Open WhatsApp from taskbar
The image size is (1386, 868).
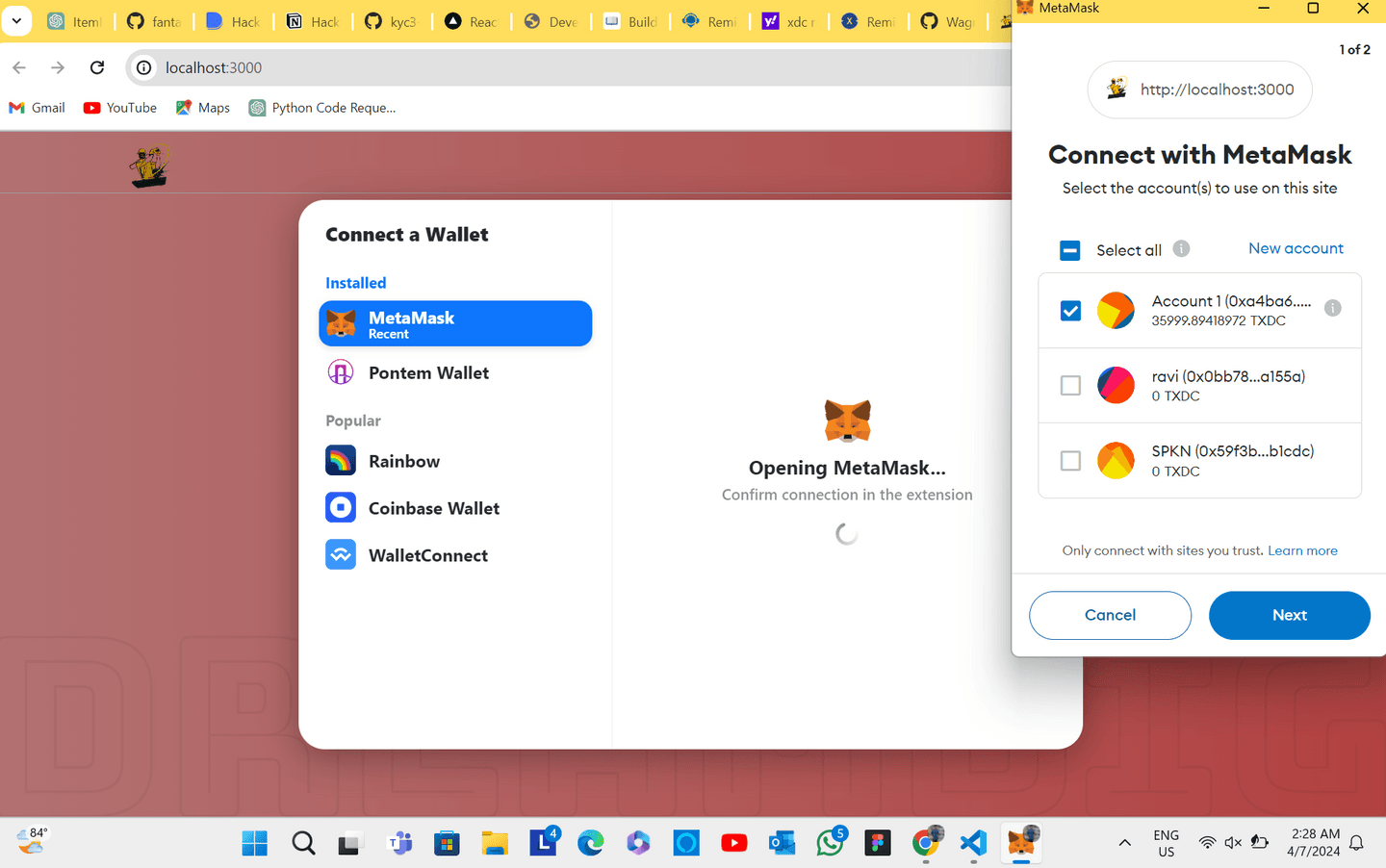click(x=830, y=843)
